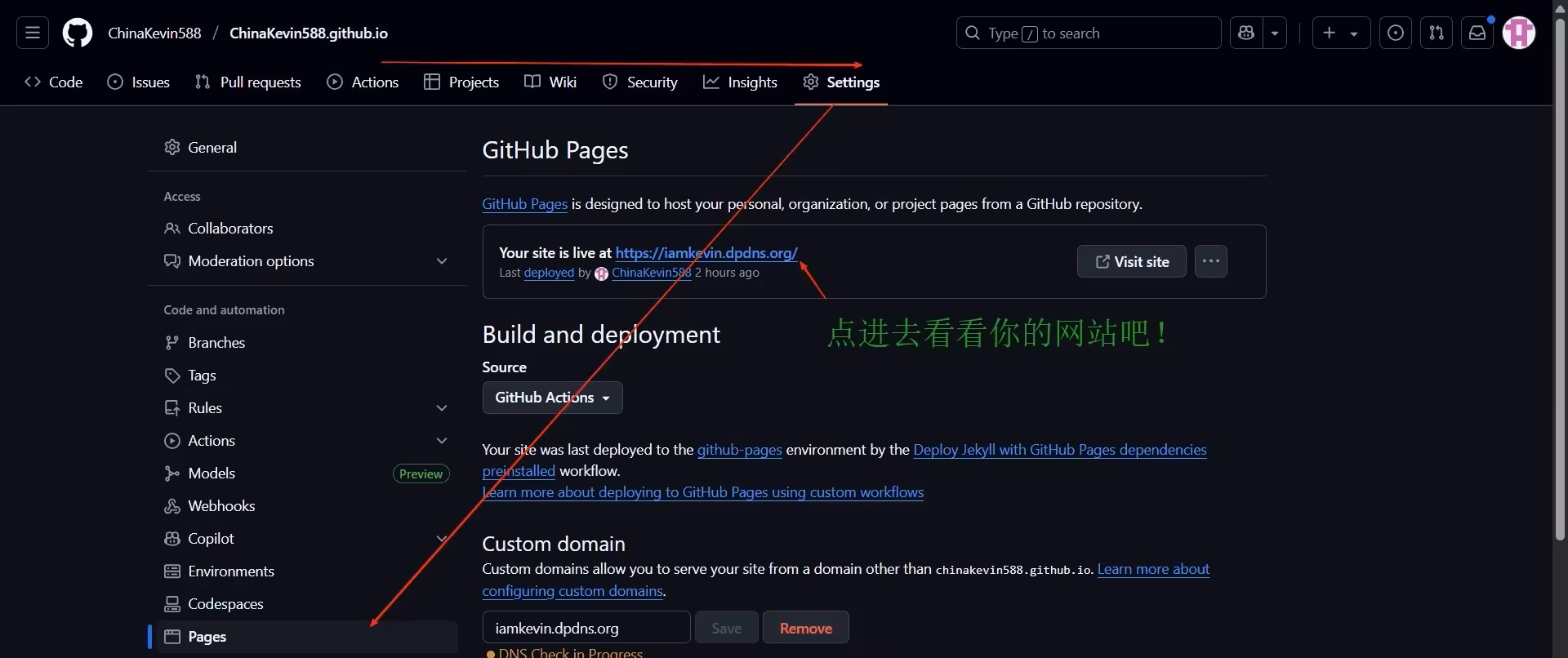Click the search box in header
The height and width of the screenshot is (658, 1568).
(1089, 33)
